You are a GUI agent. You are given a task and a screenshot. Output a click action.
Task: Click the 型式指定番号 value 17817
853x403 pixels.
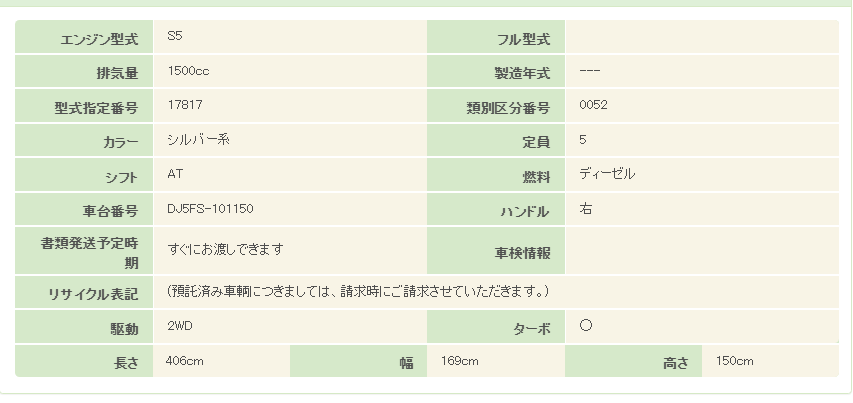pyautogui.click(x=186, y=105)
